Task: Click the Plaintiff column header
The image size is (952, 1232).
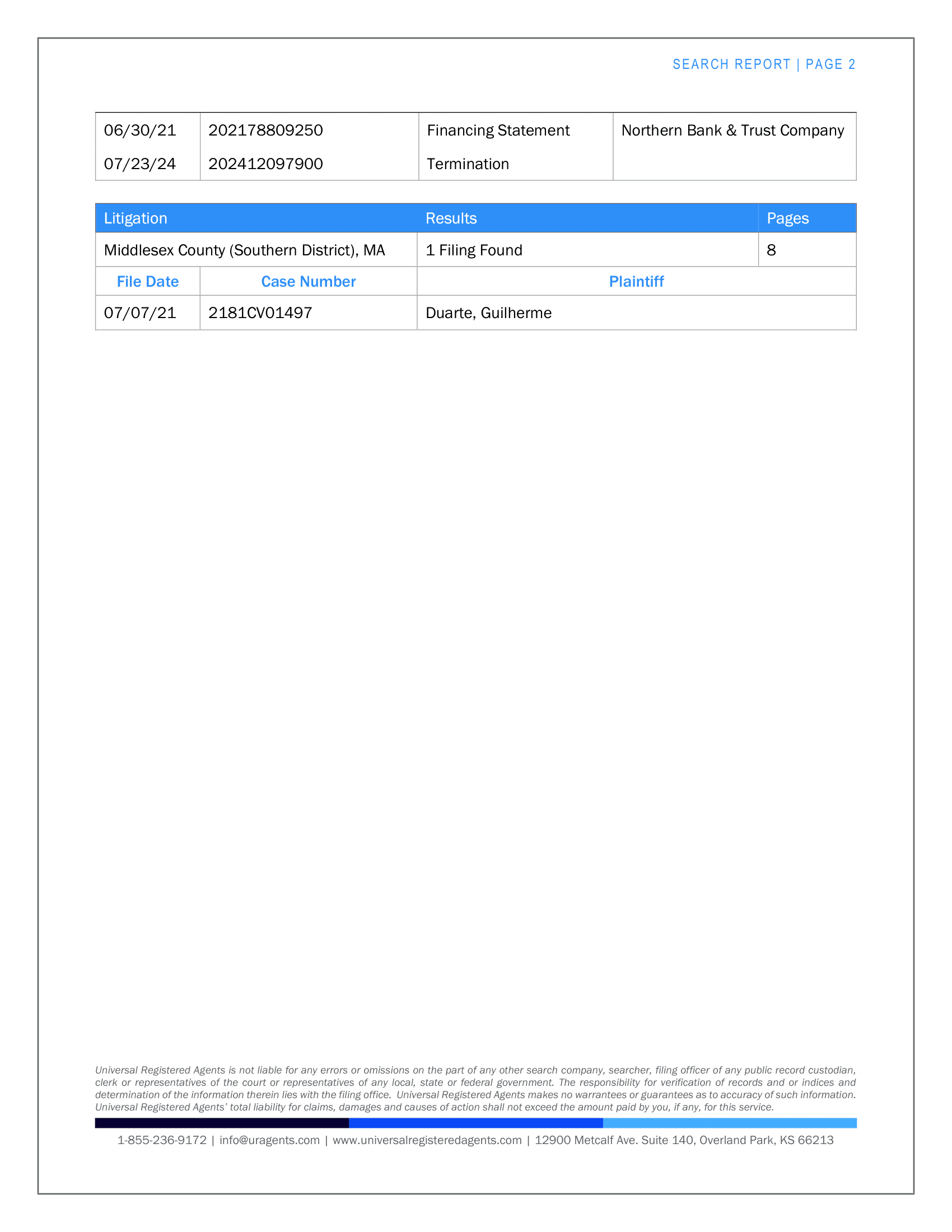Action: (x=637, y=282)
